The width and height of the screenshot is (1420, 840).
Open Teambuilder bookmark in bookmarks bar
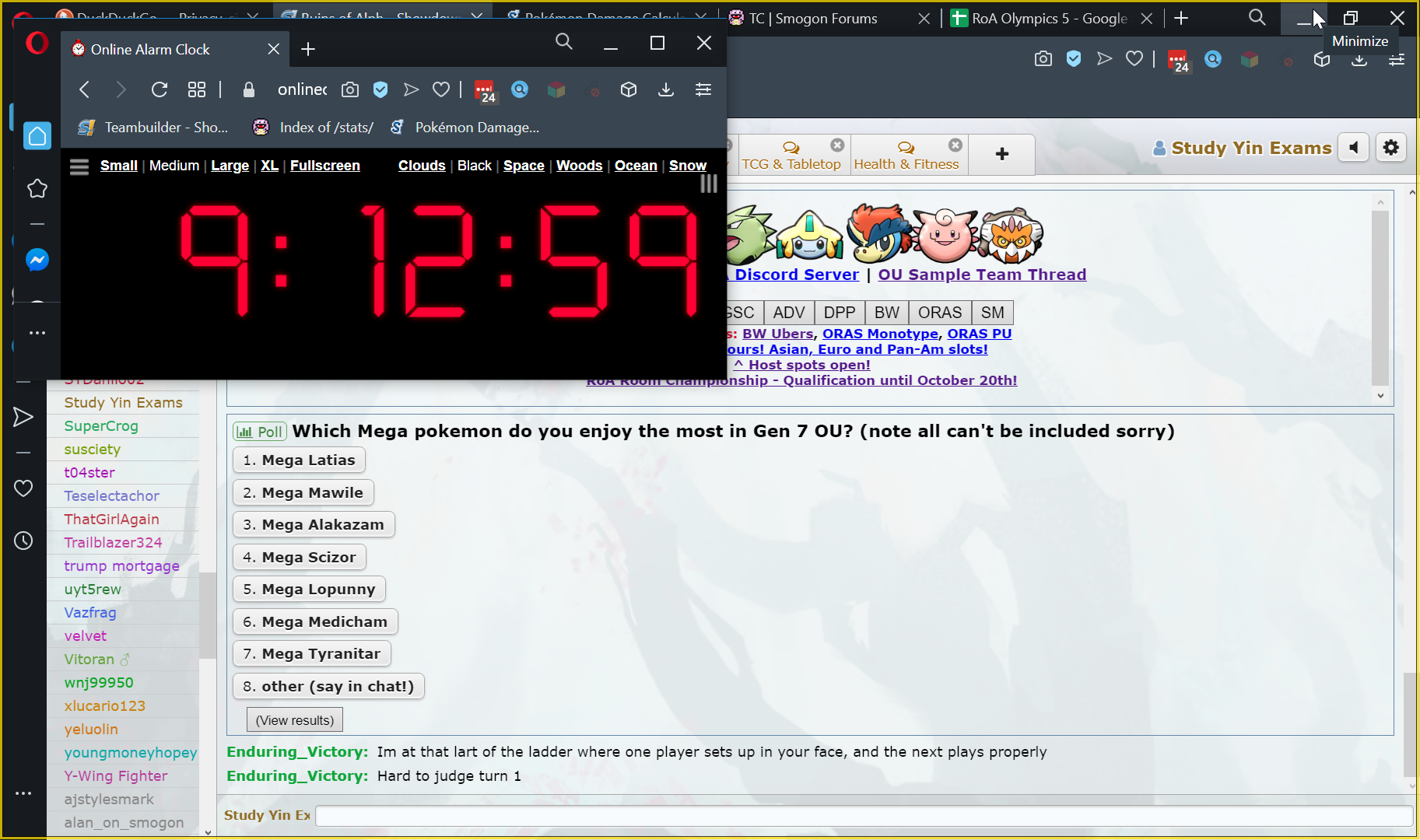(x=153, y=127)
